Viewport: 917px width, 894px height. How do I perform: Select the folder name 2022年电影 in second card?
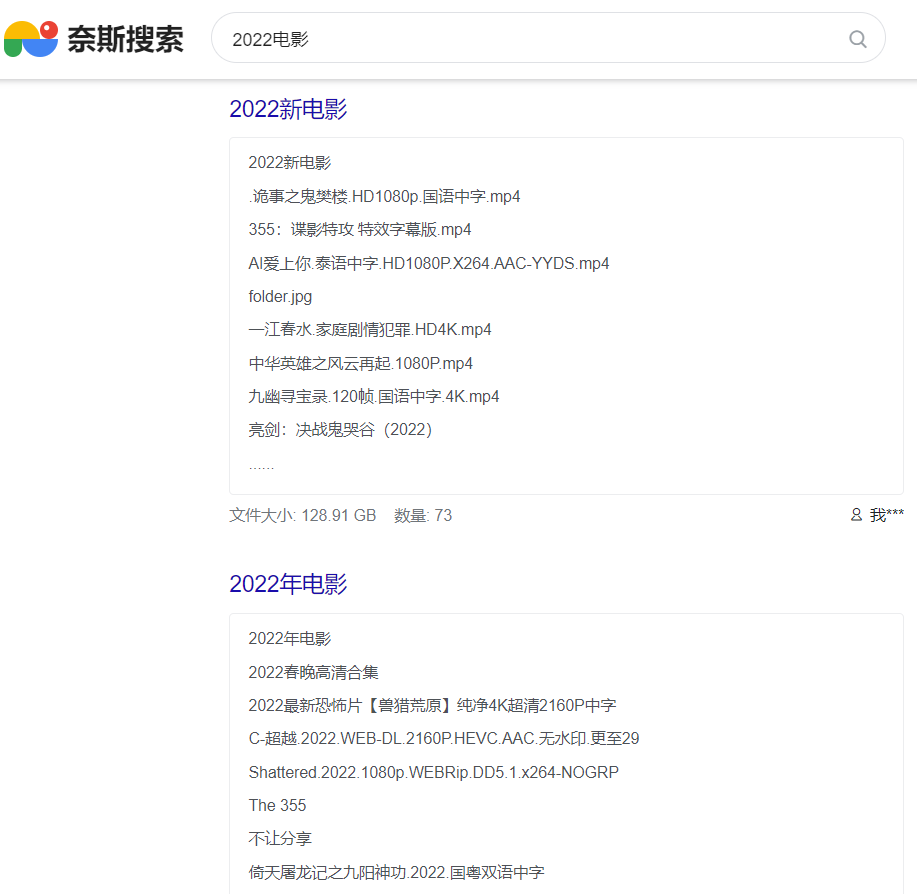(x=289, y=638)
